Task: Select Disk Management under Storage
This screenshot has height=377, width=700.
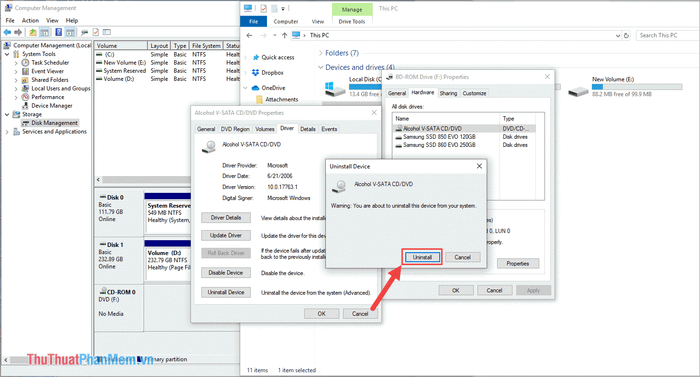Action: pyautogui.click(x=54, y=123)
